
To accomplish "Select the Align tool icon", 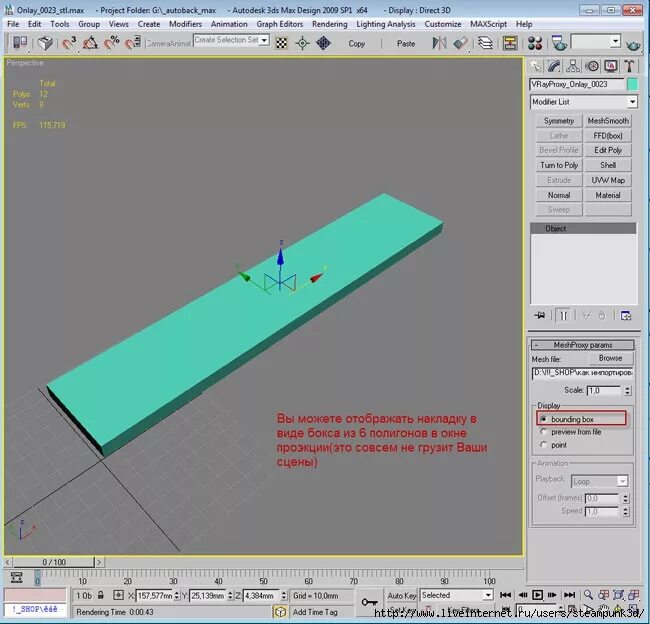I will point(460,43).
